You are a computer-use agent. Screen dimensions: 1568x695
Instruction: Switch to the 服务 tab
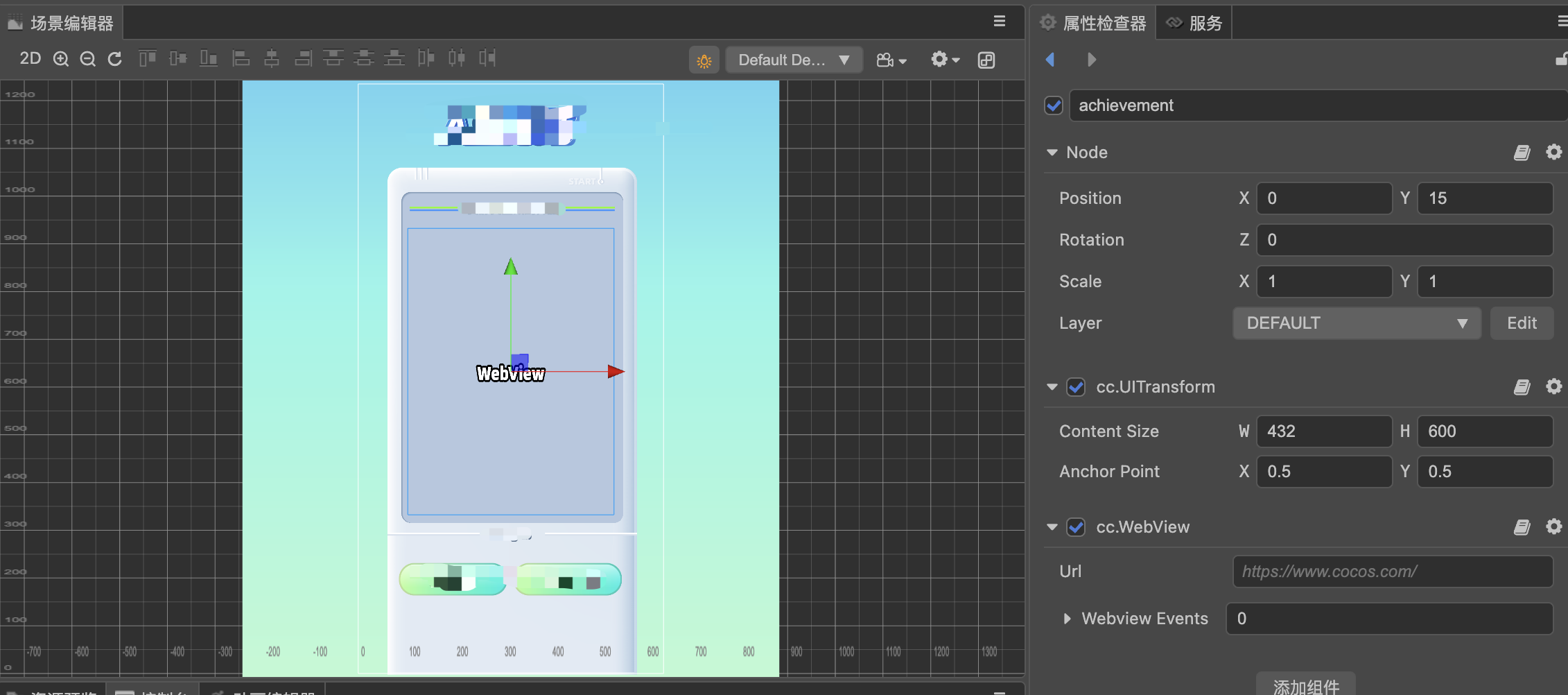pyautogui.click(x=1194, y=23)
